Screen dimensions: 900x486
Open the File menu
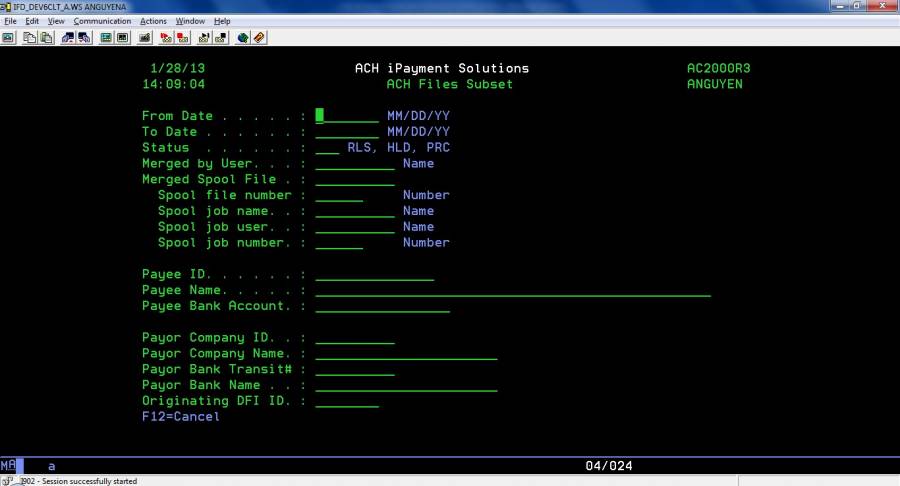[x=10, y=21]
